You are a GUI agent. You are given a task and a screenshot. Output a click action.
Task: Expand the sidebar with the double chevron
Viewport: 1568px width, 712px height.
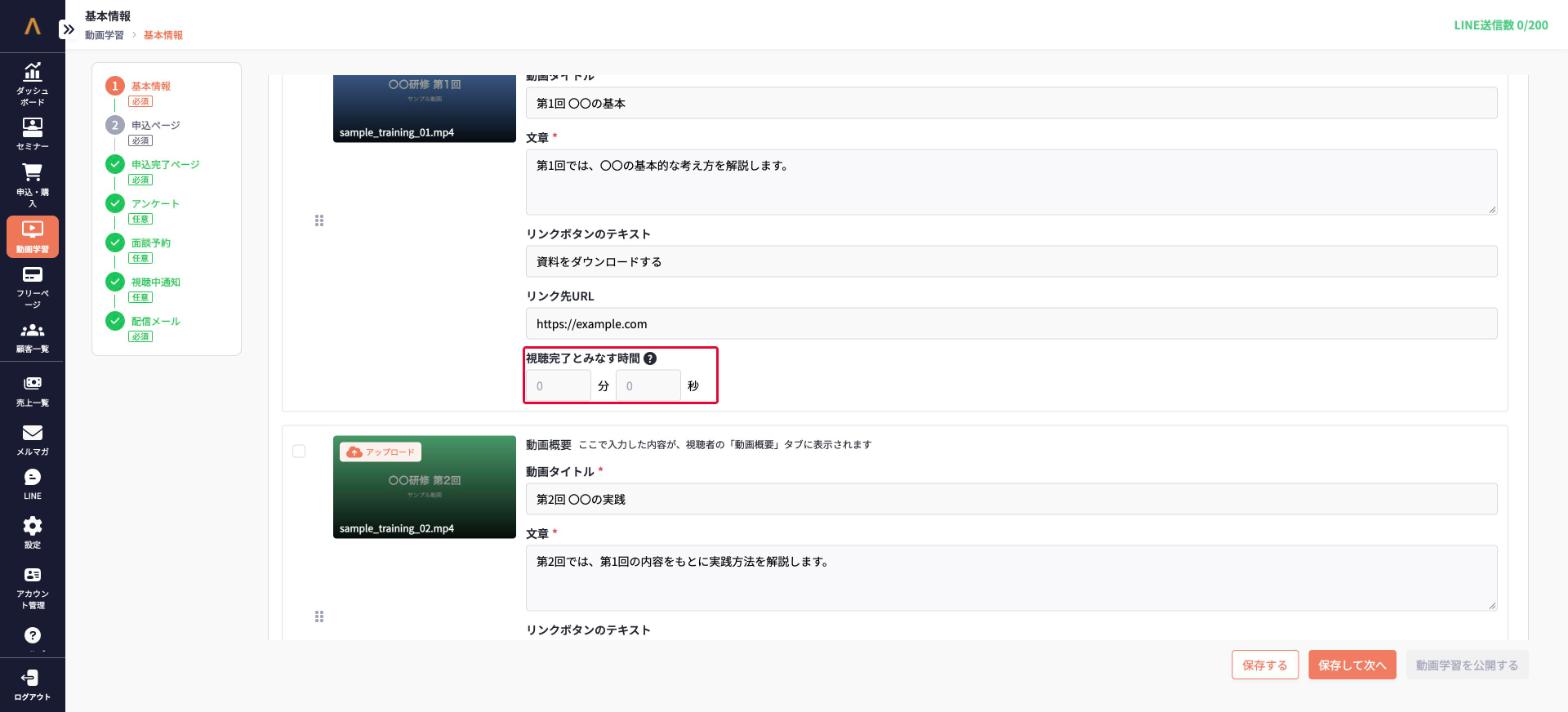68,29
